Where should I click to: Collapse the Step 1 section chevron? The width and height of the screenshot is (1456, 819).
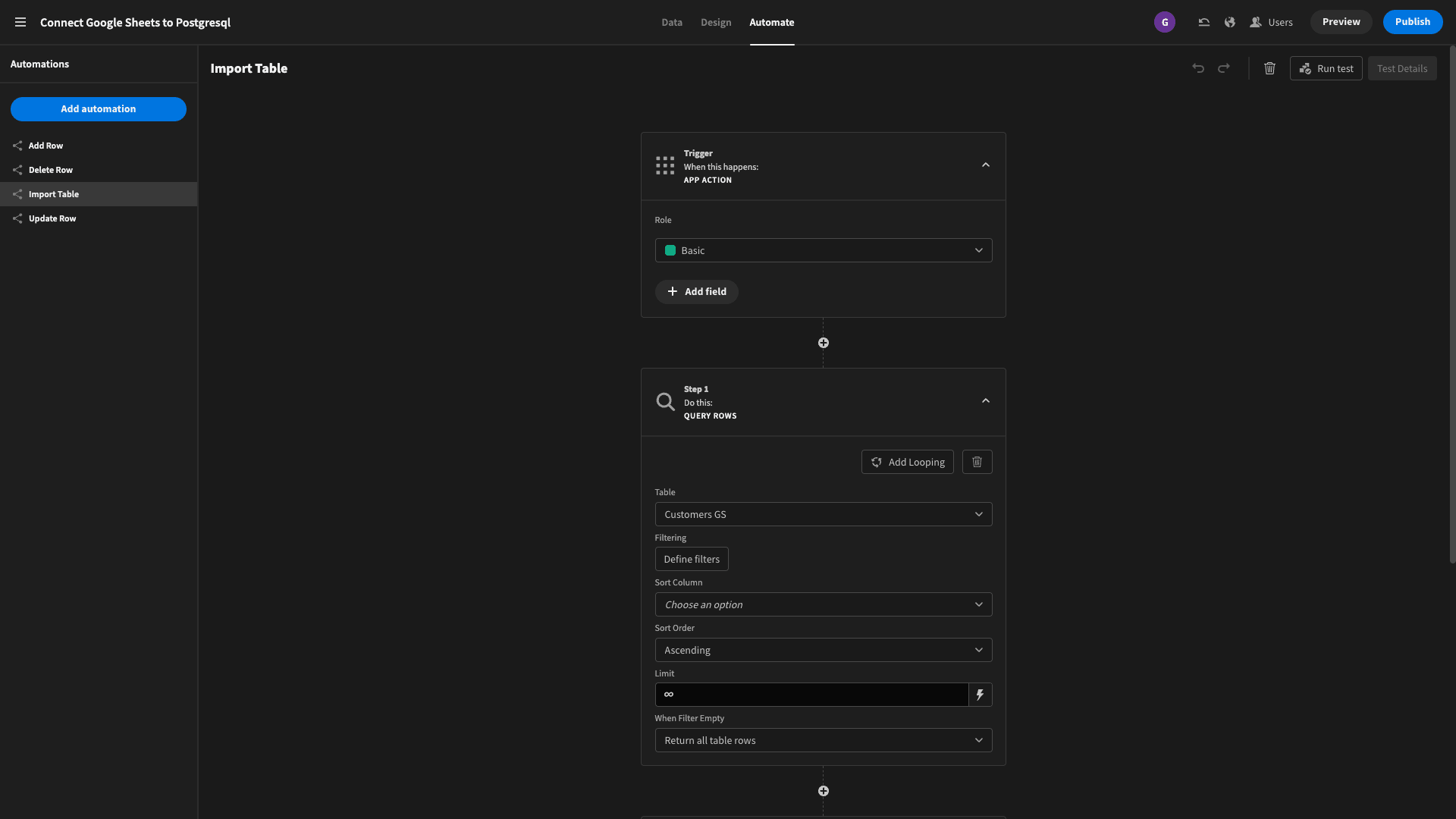tap(985, 401)
